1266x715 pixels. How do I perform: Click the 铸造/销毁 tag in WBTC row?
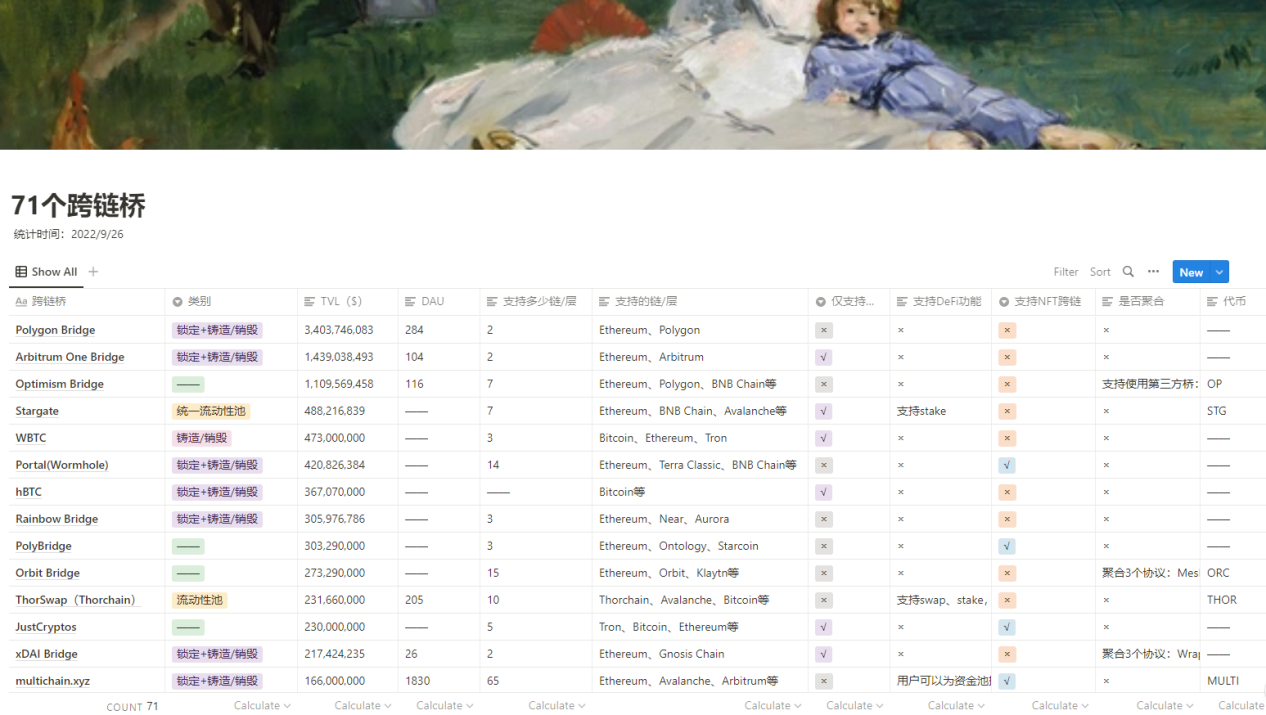point(202,438)
